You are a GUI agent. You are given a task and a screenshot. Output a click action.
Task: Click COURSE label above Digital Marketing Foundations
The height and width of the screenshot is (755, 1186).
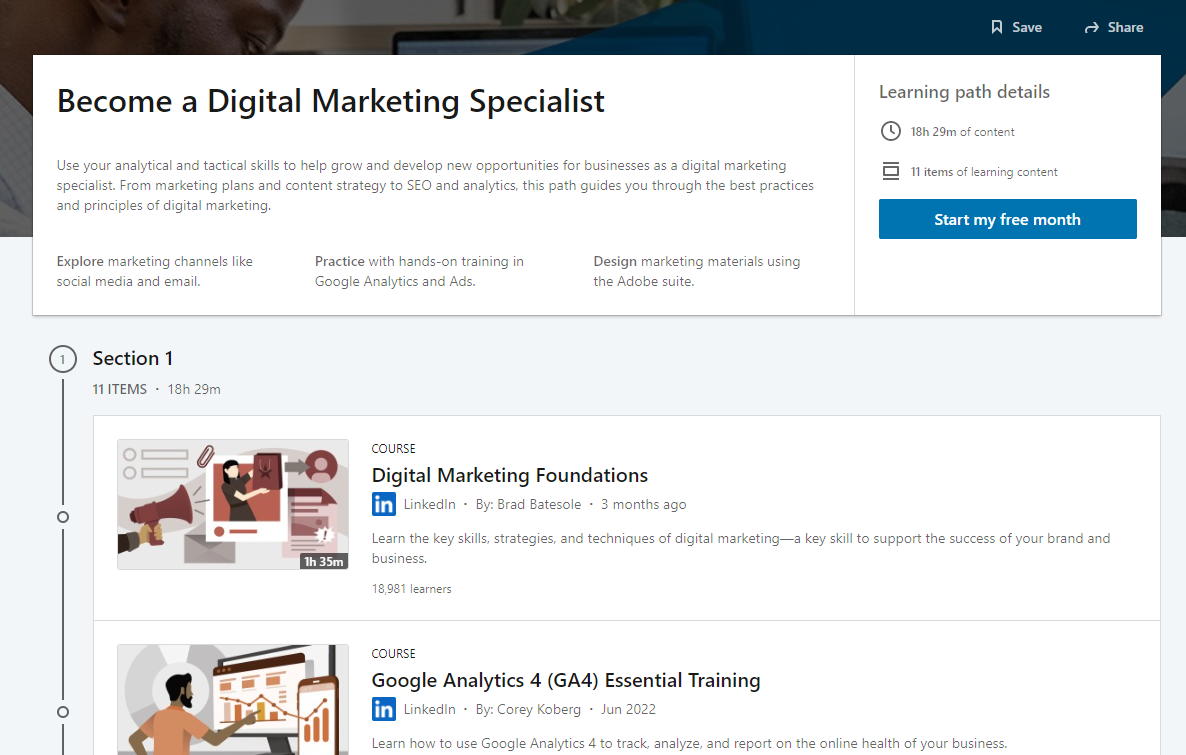393,449
